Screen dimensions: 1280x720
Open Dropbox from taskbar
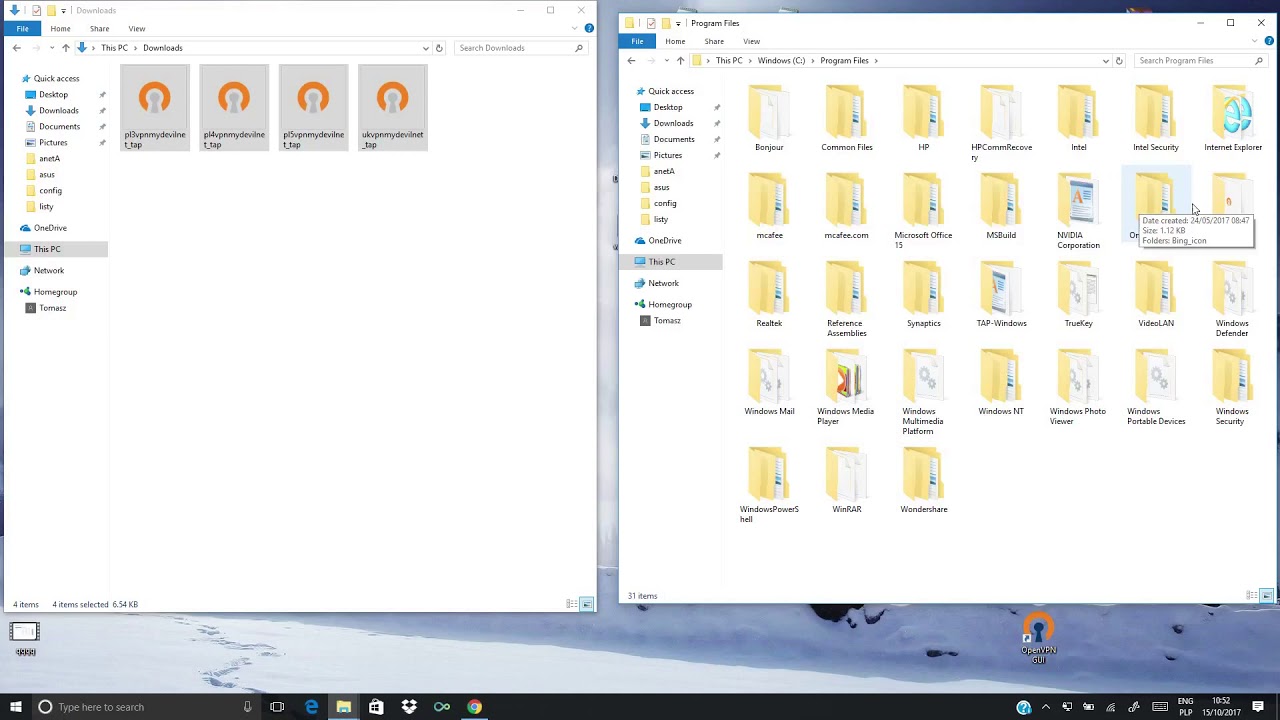tap(409, 707)
